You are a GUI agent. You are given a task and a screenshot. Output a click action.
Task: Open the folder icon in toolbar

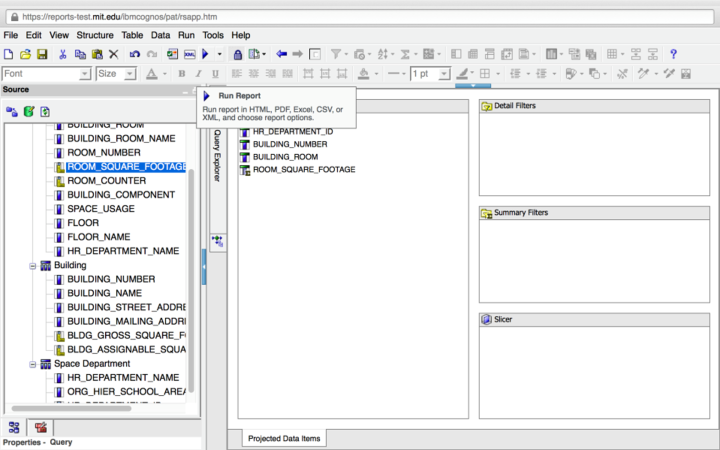tap(26, 54)
